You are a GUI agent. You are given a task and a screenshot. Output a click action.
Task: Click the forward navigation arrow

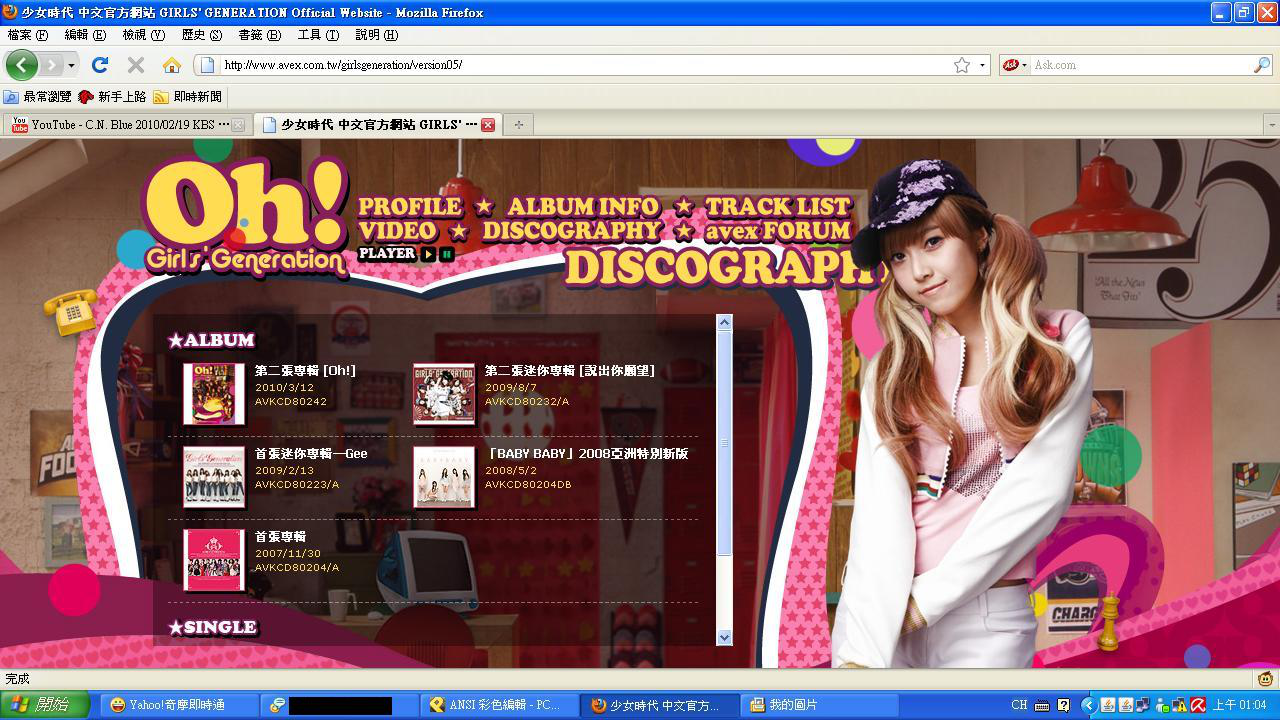tap(50, 65)
